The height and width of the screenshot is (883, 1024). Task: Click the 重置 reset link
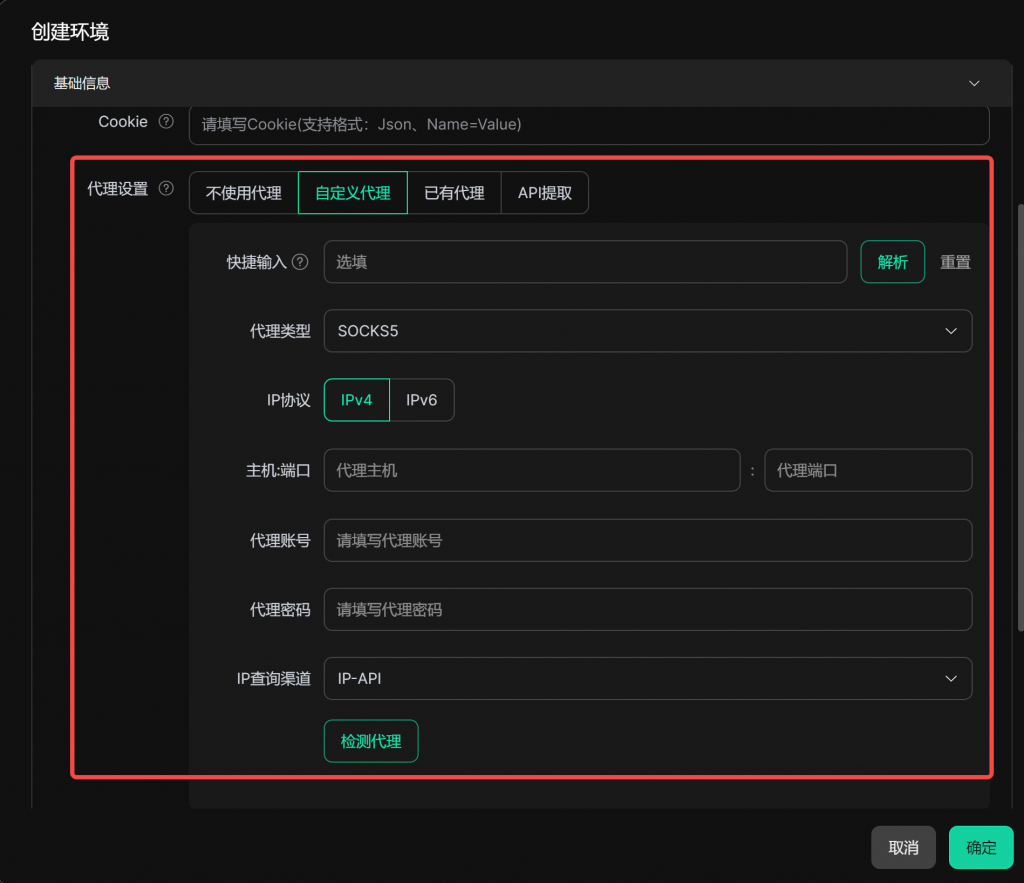[955, 262]
